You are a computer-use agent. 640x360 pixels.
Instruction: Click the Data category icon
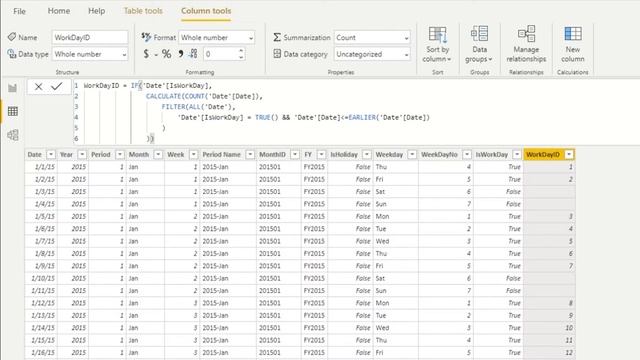277,54
